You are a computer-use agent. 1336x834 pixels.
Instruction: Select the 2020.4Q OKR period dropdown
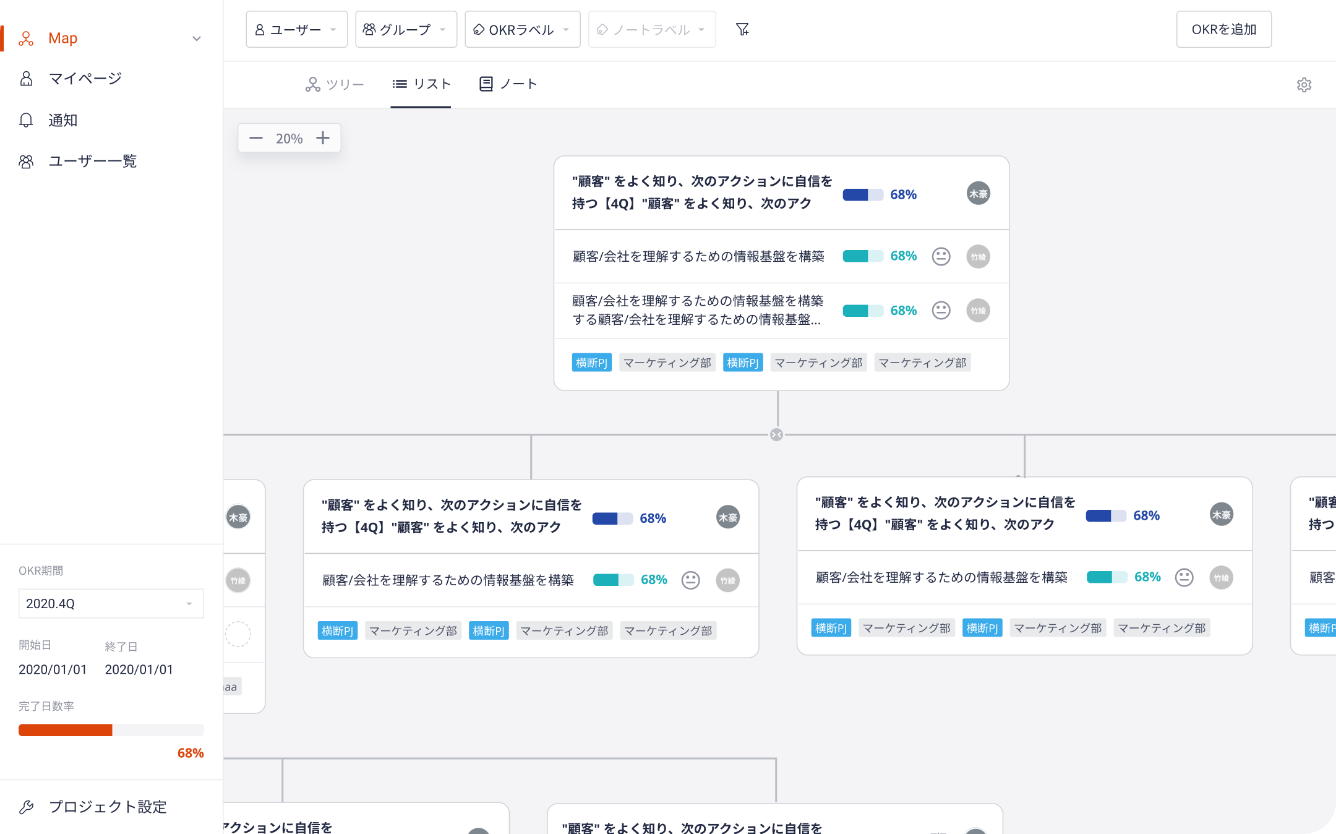pos(110,604)
